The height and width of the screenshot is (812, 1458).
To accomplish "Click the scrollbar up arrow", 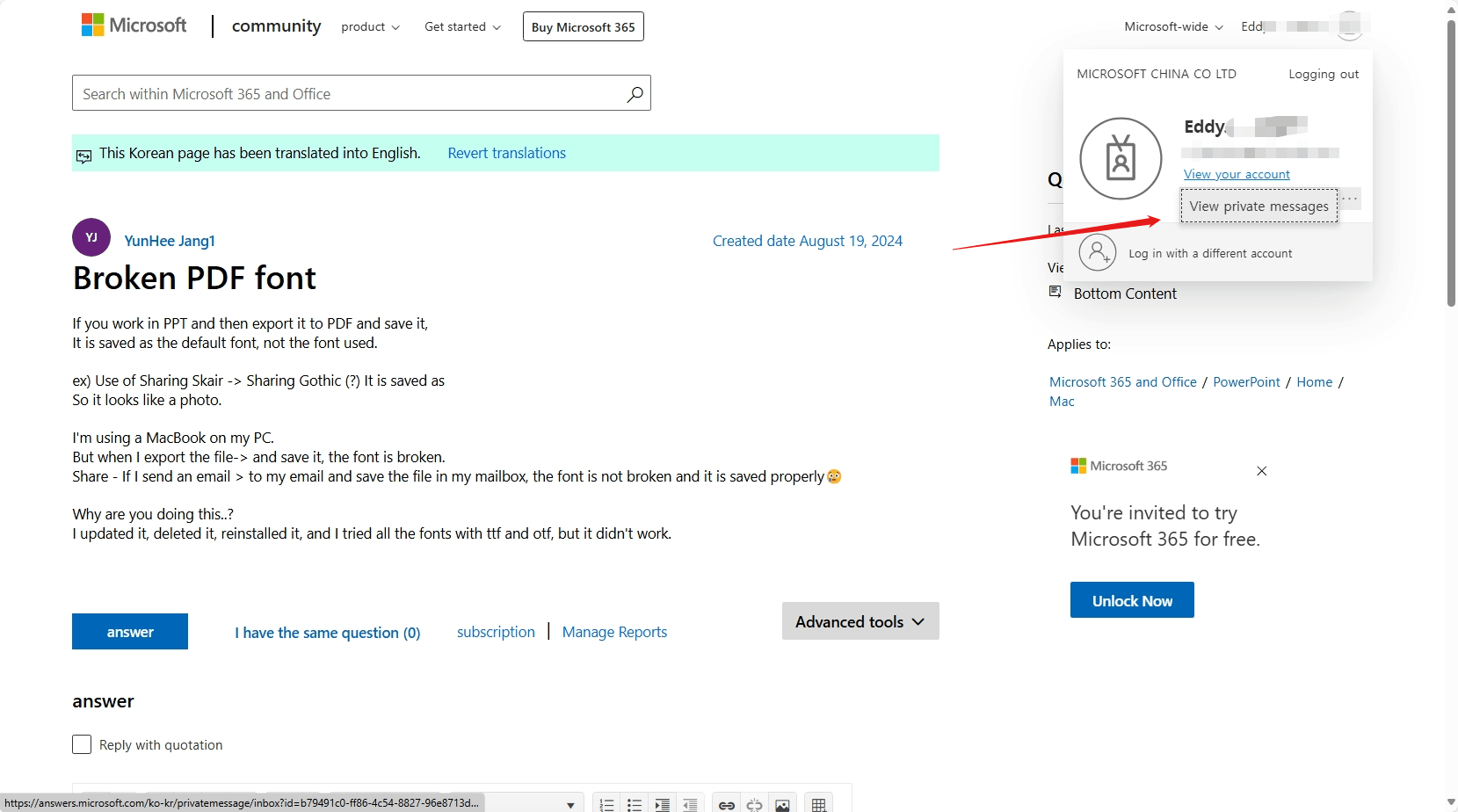I will coord(1451,9).
